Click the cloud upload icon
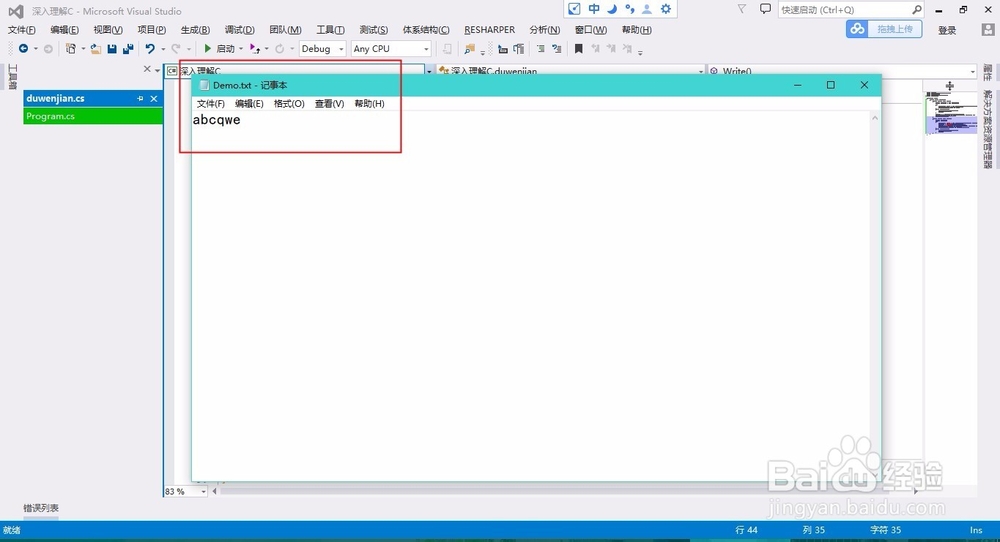Image resolution: width=1000 pixels, height=542 pixels. point(858,29)
